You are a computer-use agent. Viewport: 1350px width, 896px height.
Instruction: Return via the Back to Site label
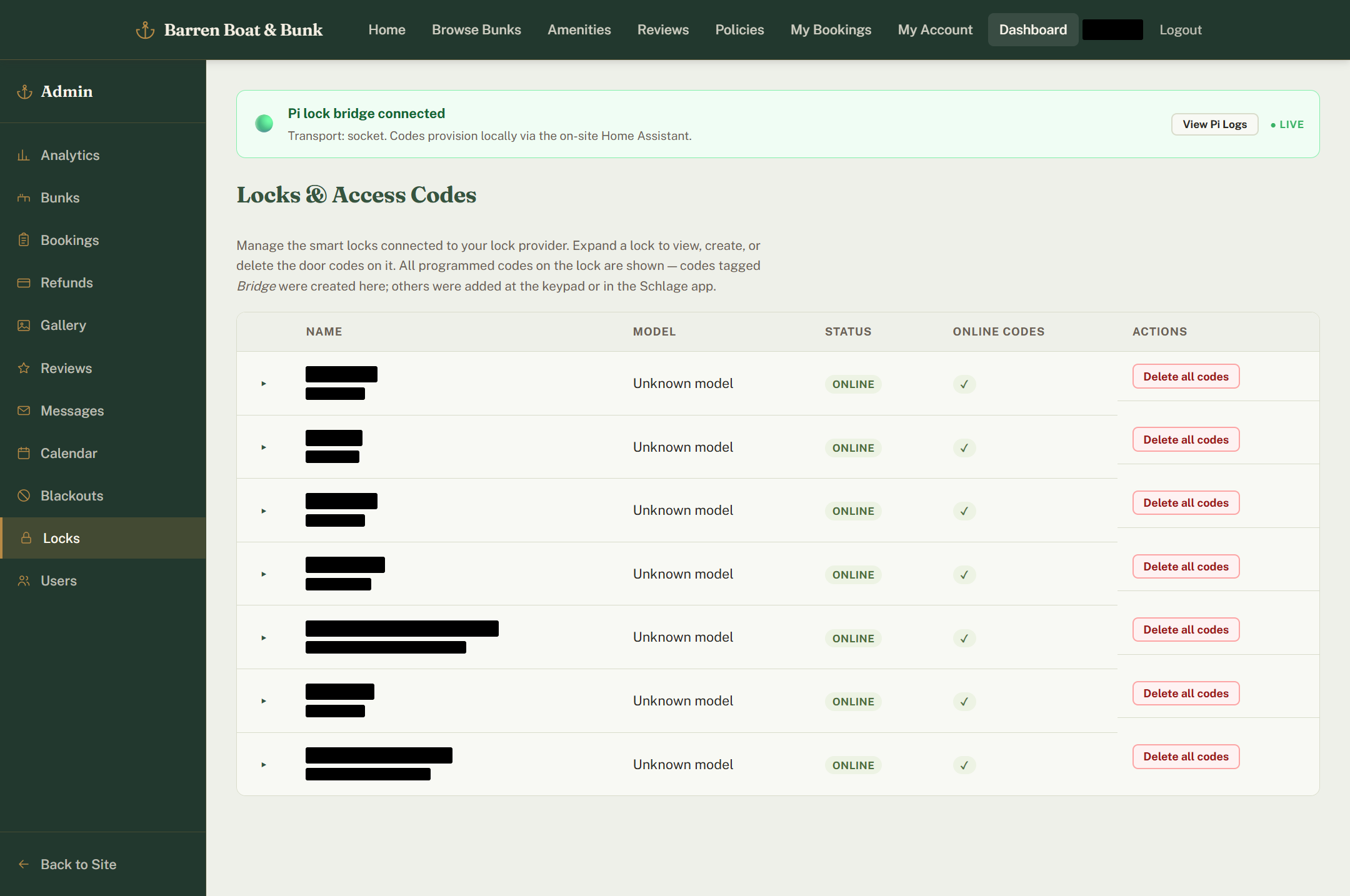[x=78, y=864]
